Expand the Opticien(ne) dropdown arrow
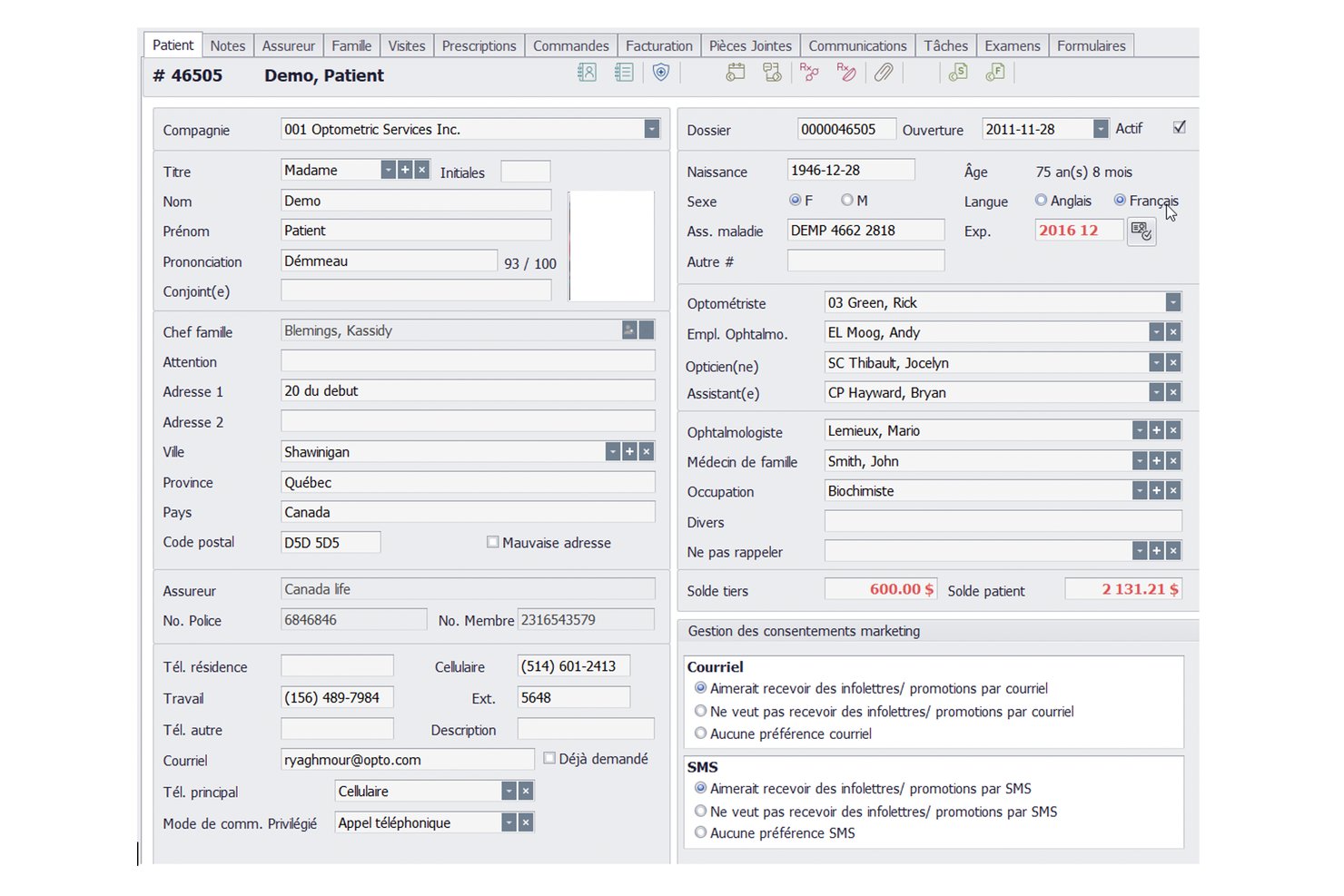 point(1156,362)
